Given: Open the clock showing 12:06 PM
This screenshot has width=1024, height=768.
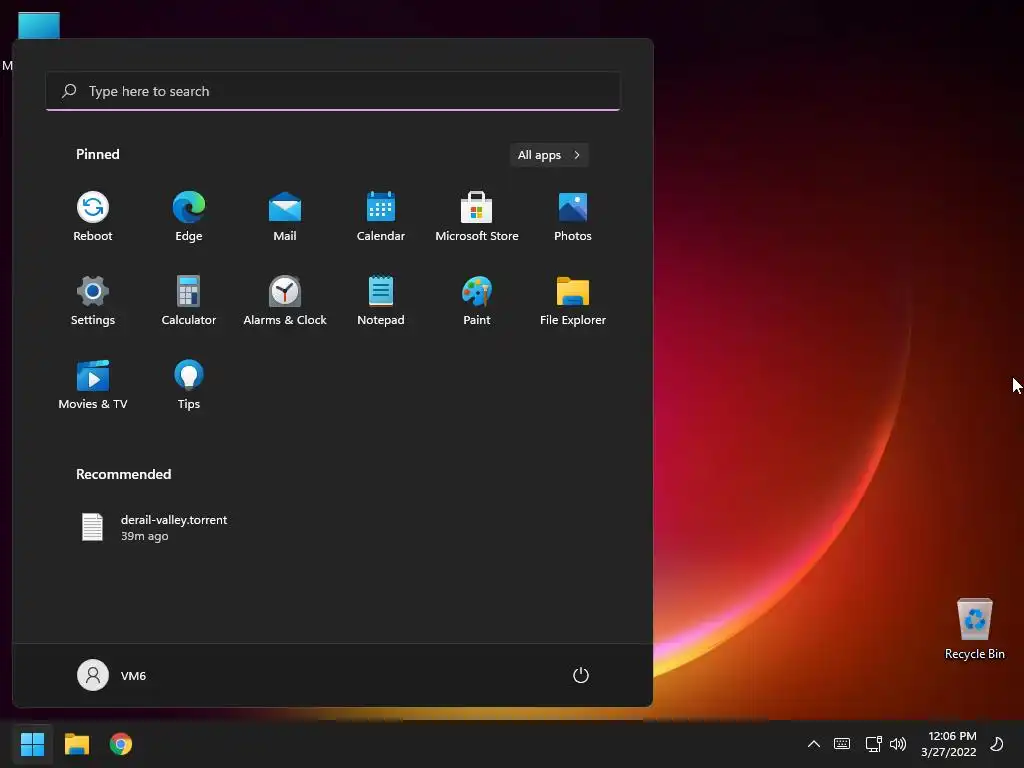Looking at the screenshot, I should 949,744.
